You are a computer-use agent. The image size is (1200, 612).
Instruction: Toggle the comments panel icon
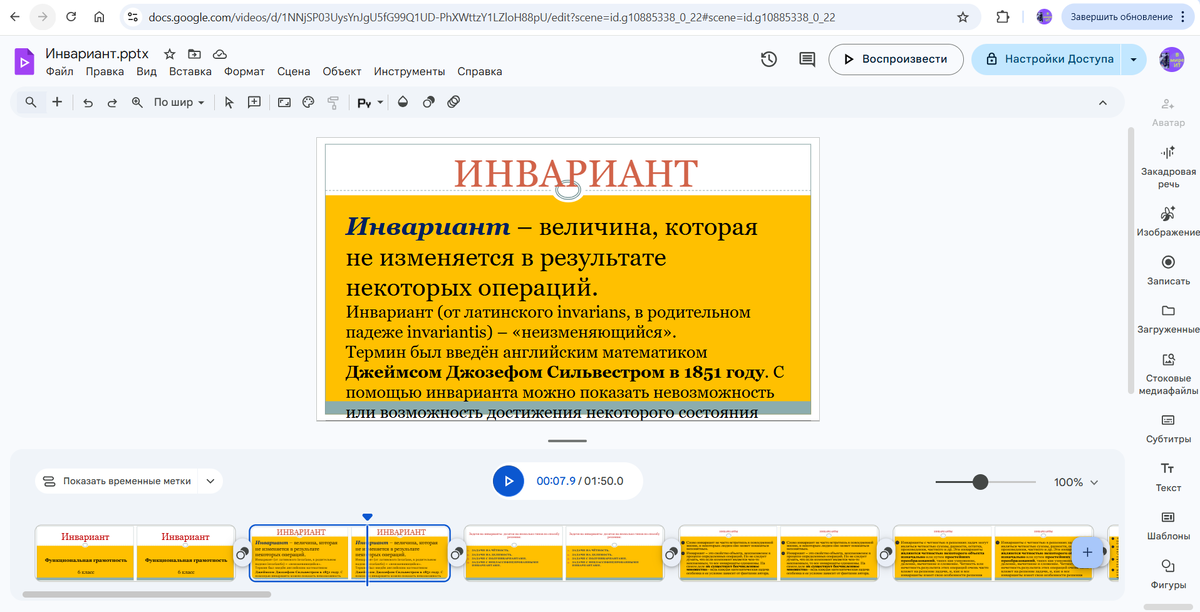tap(806, 60)
